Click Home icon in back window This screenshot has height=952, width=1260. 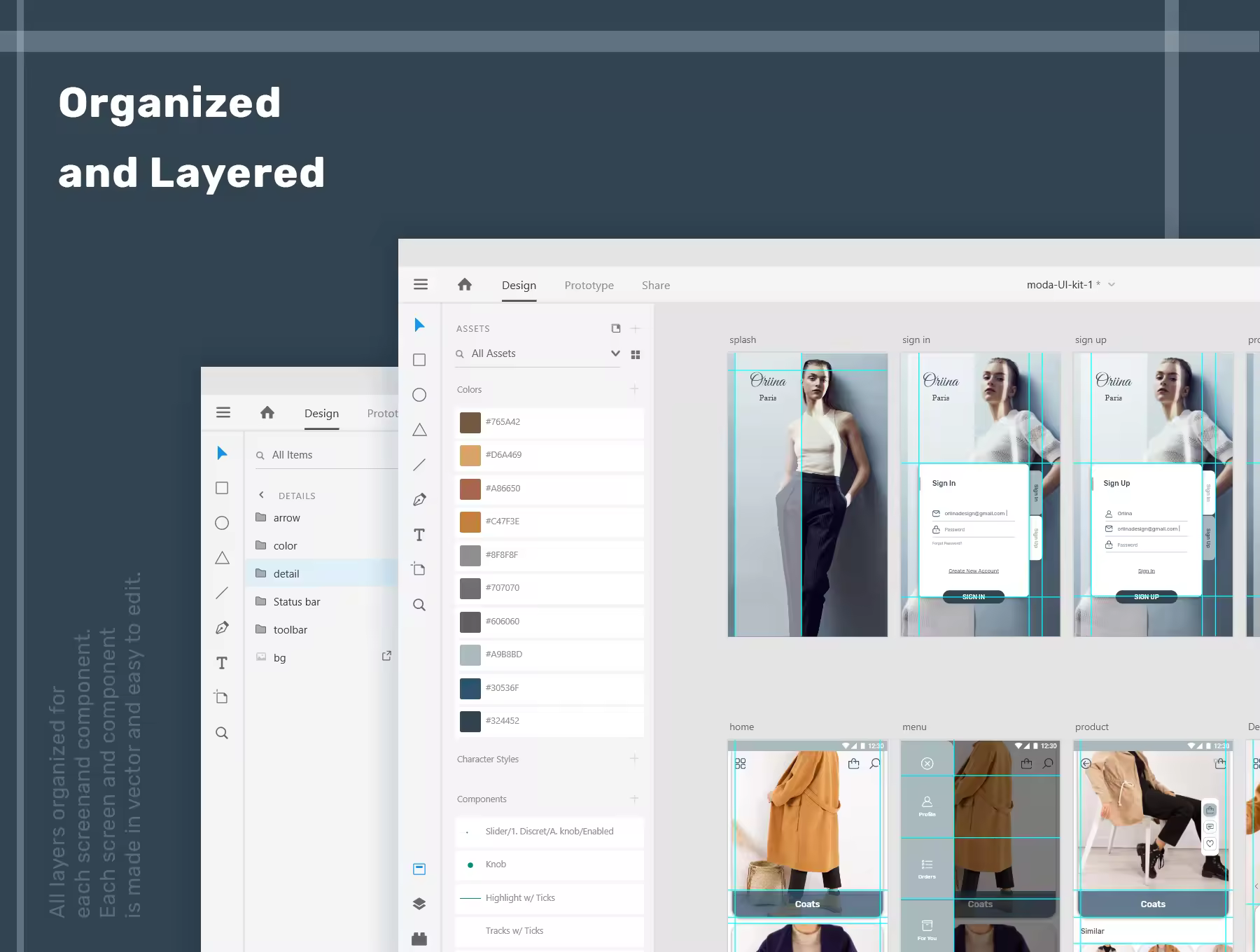[267, 412]
